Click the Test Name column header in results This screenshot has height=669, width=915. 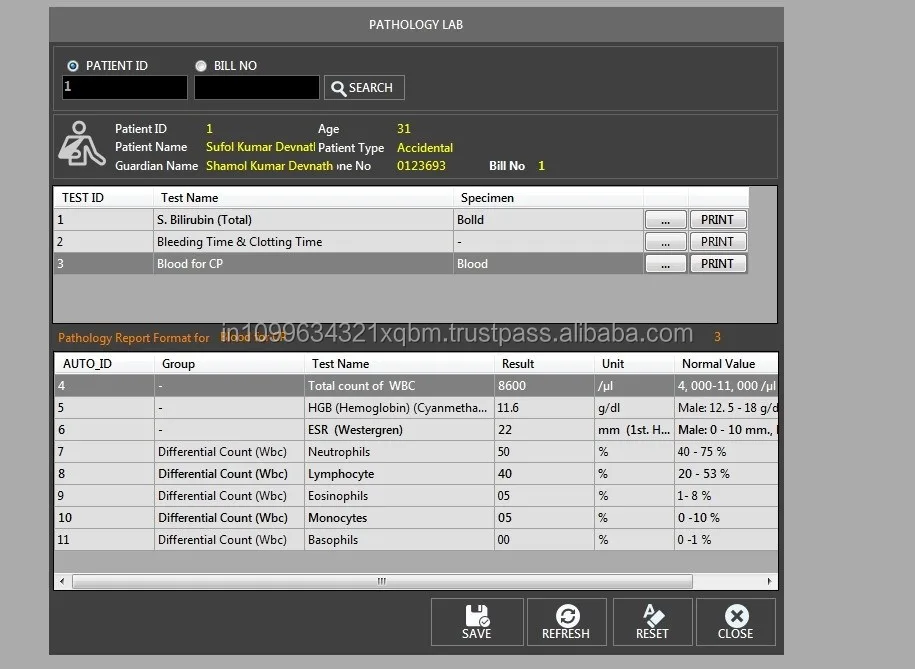pos(340,364)
